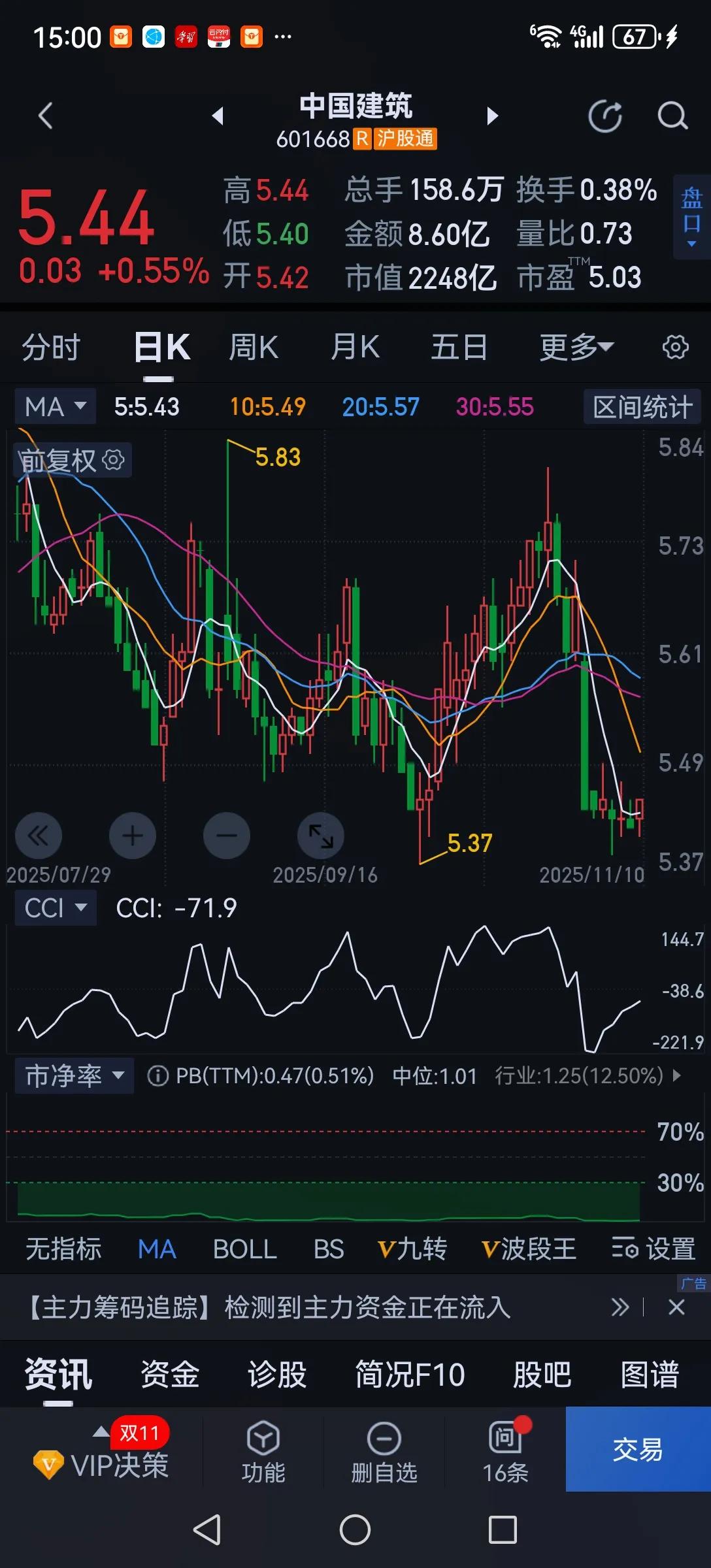The height and width of the screenshot is (1568, 711).
Task: Tap the MA20 value 20:5.57
Action: tap(380, 406)
